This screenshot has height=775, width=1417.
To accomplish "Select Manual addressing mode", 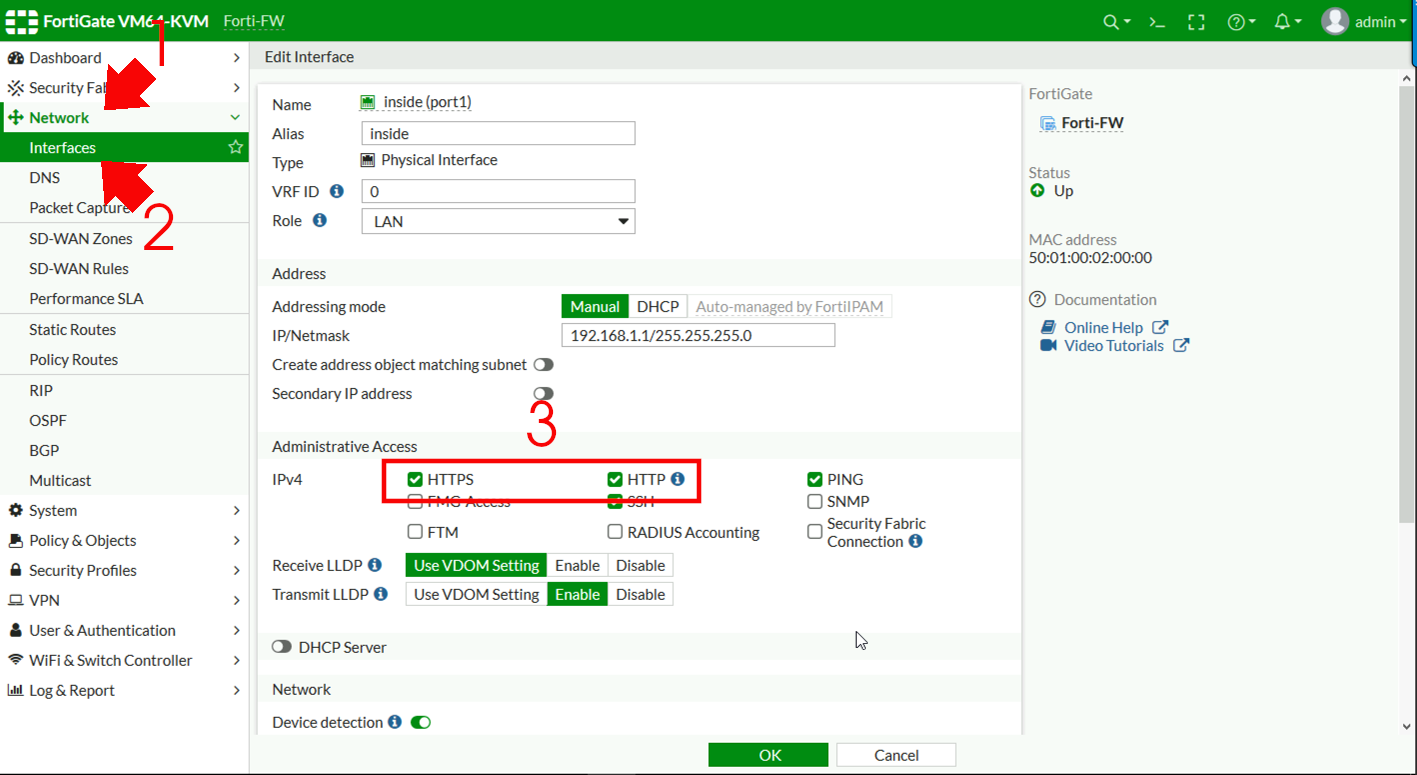I will pos(595,307).
